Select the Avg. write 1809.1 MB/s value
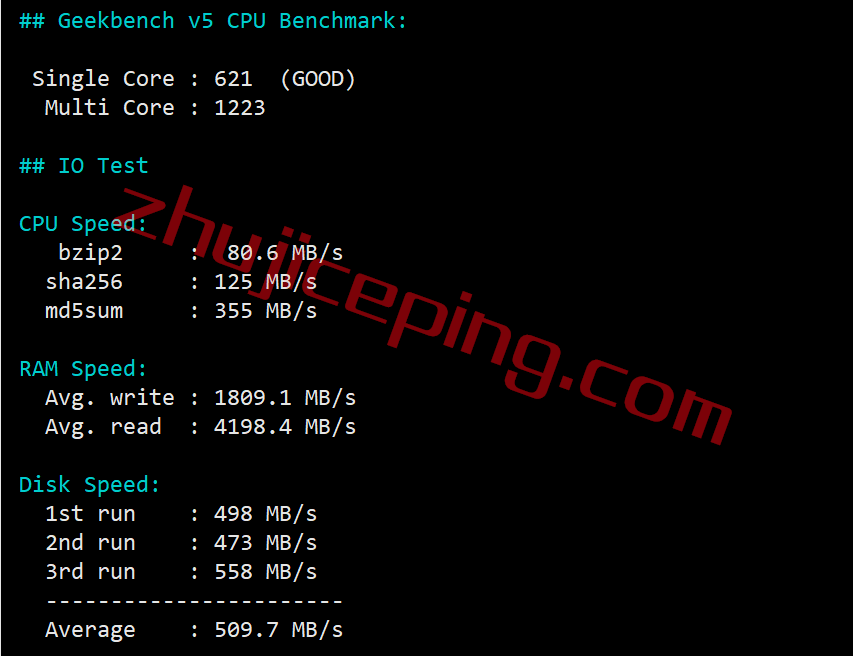Viewport: 853px width, 656px height. click(285, 398)
